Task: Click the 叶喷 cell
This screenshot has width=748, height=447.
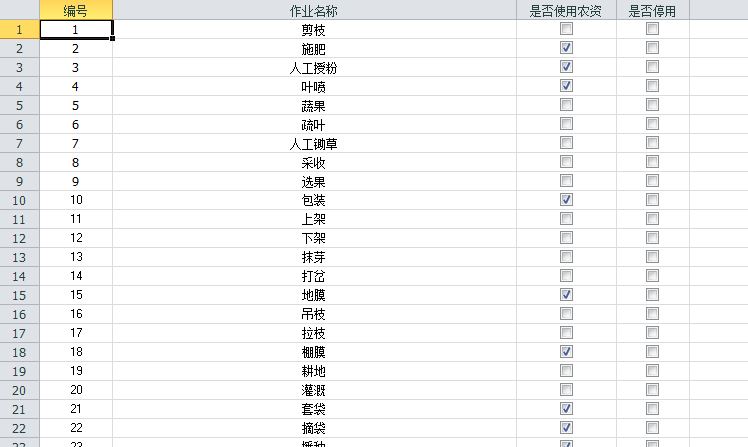Action: (x=314, y=86)
